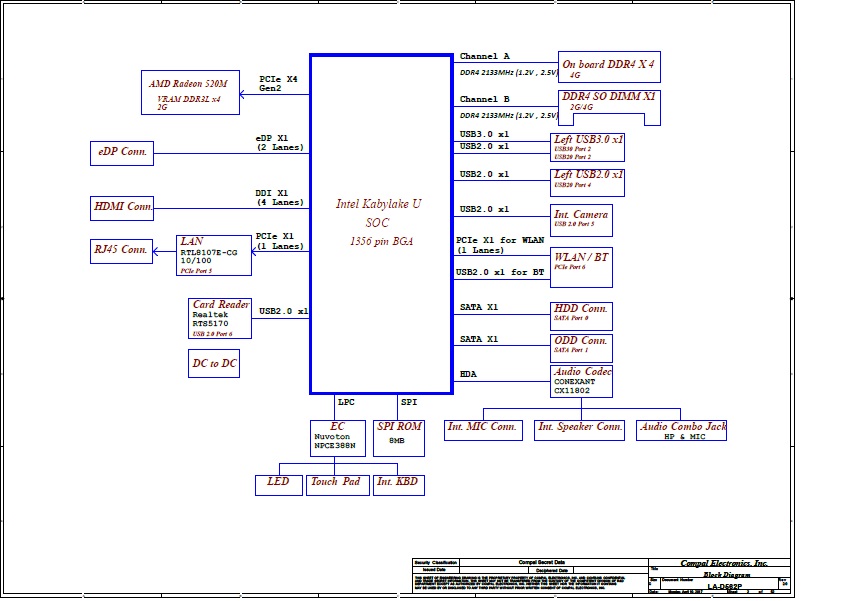Image resolution: width=851 pixels, height=601 pixels.
Task: Select USB2.0 x1 label leading to Left USB2.0
Action: tap(484, 174)
